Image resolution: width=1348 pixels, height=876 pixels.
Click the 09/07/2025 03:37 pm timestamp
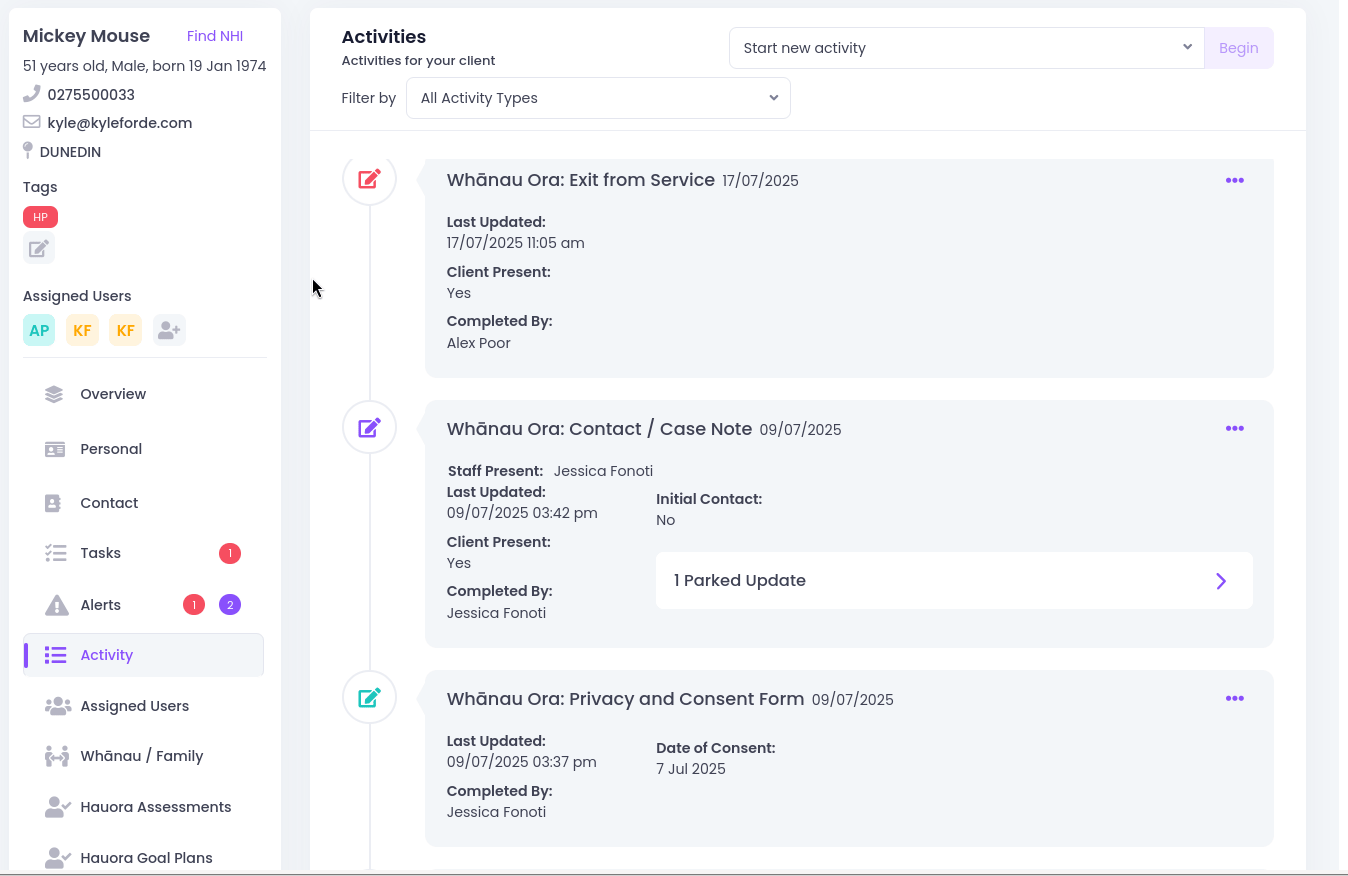522,762
